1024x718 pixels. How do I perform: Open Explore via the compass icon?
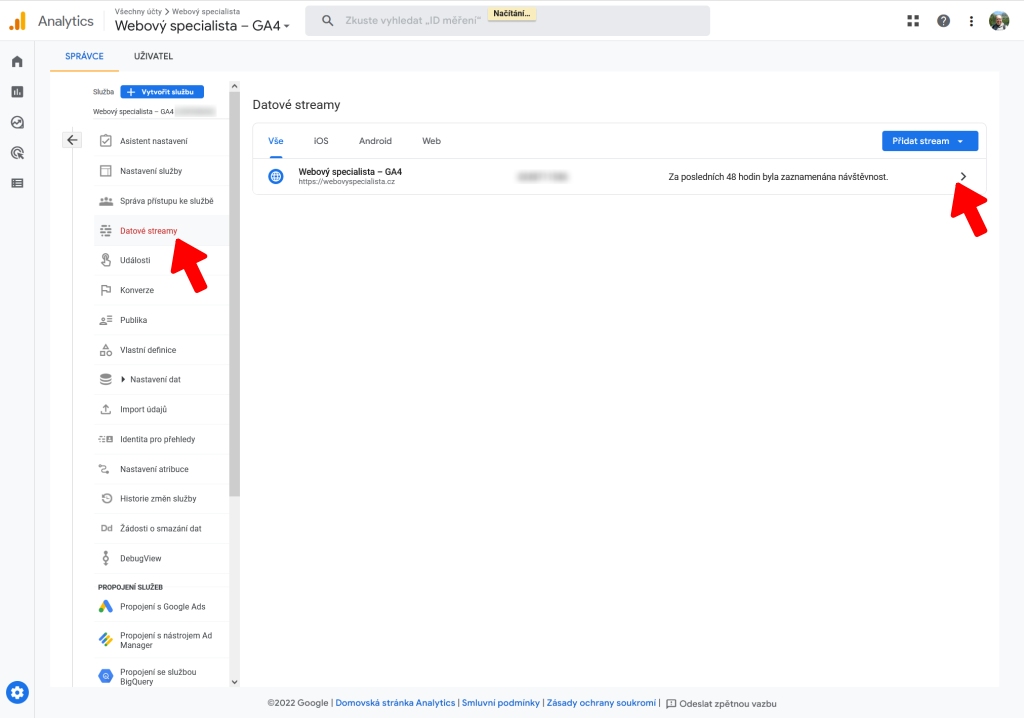[x=16, y=122]
